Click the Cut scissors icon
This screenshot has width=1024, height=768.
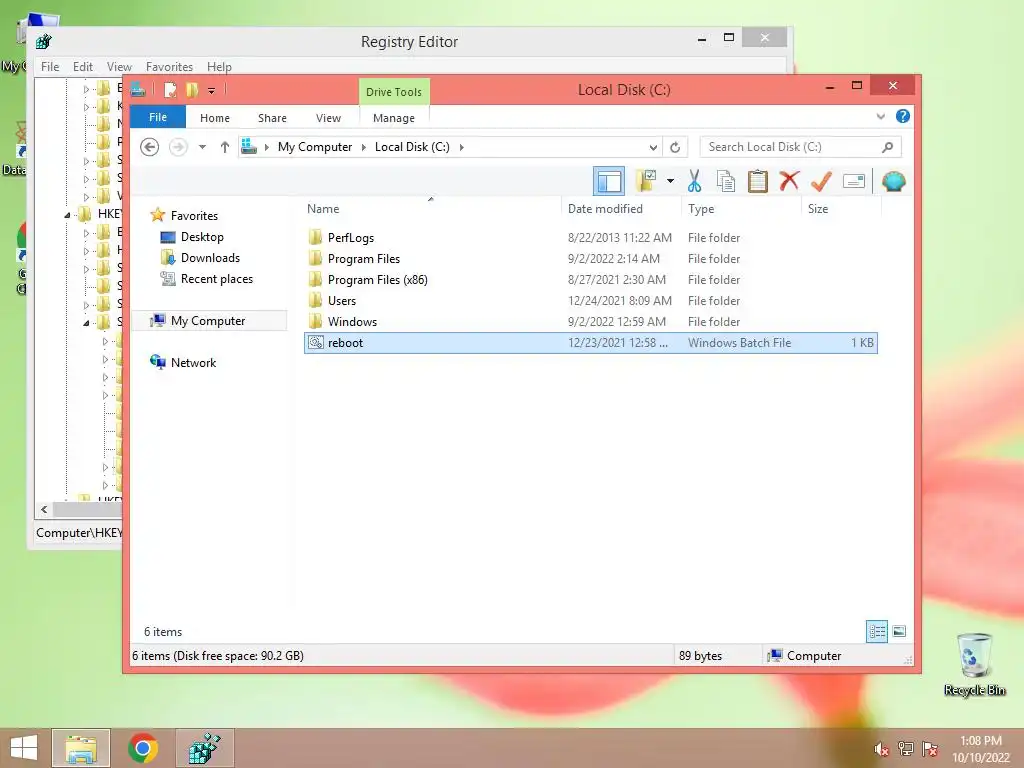pyautogui.click(x=694, y=181)
